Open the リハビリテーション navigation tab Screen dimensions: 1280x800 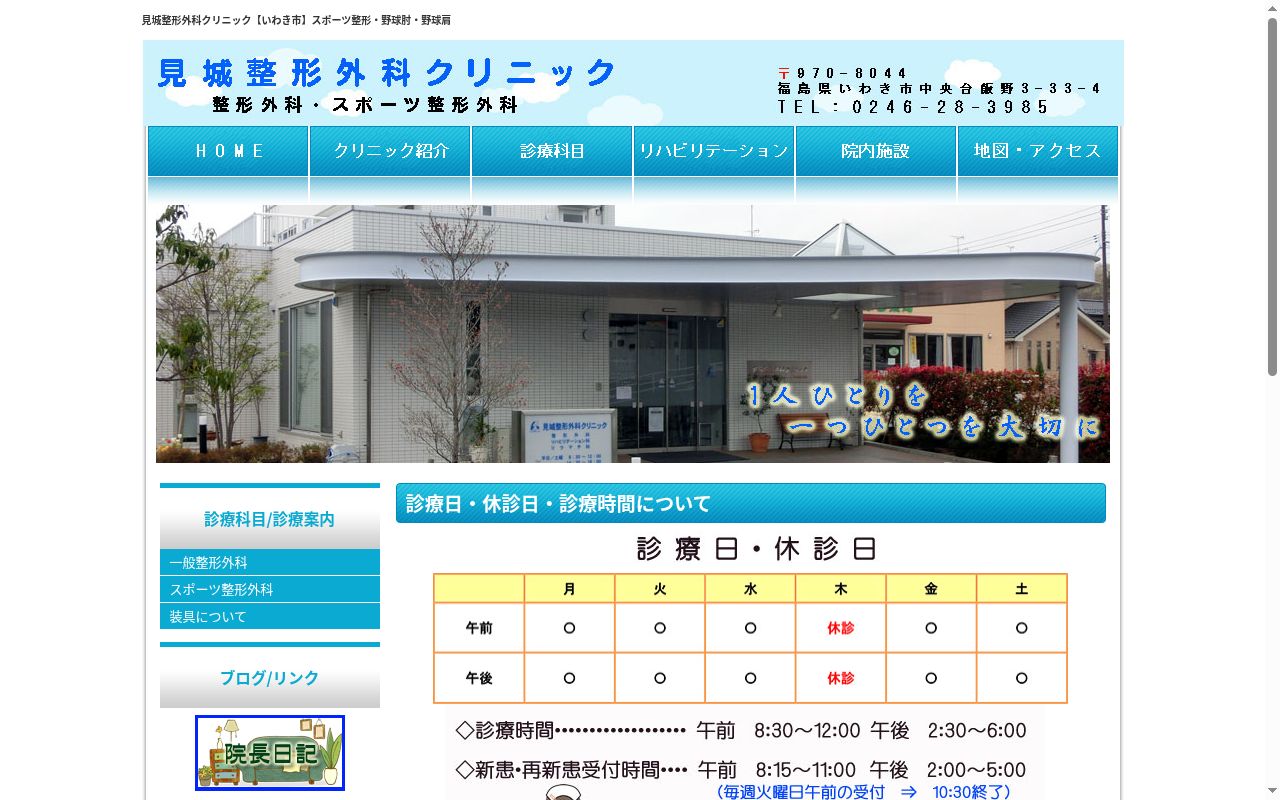714,151
